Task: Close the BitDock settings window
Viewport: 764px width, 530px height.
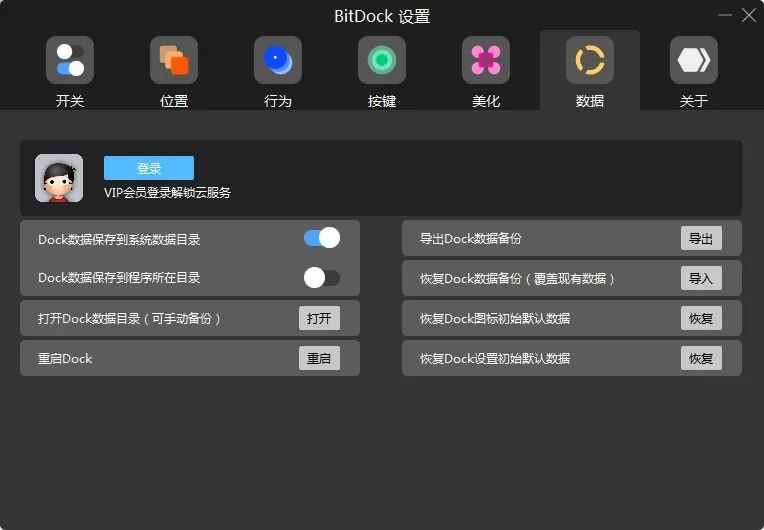Action: click(748, 15)
